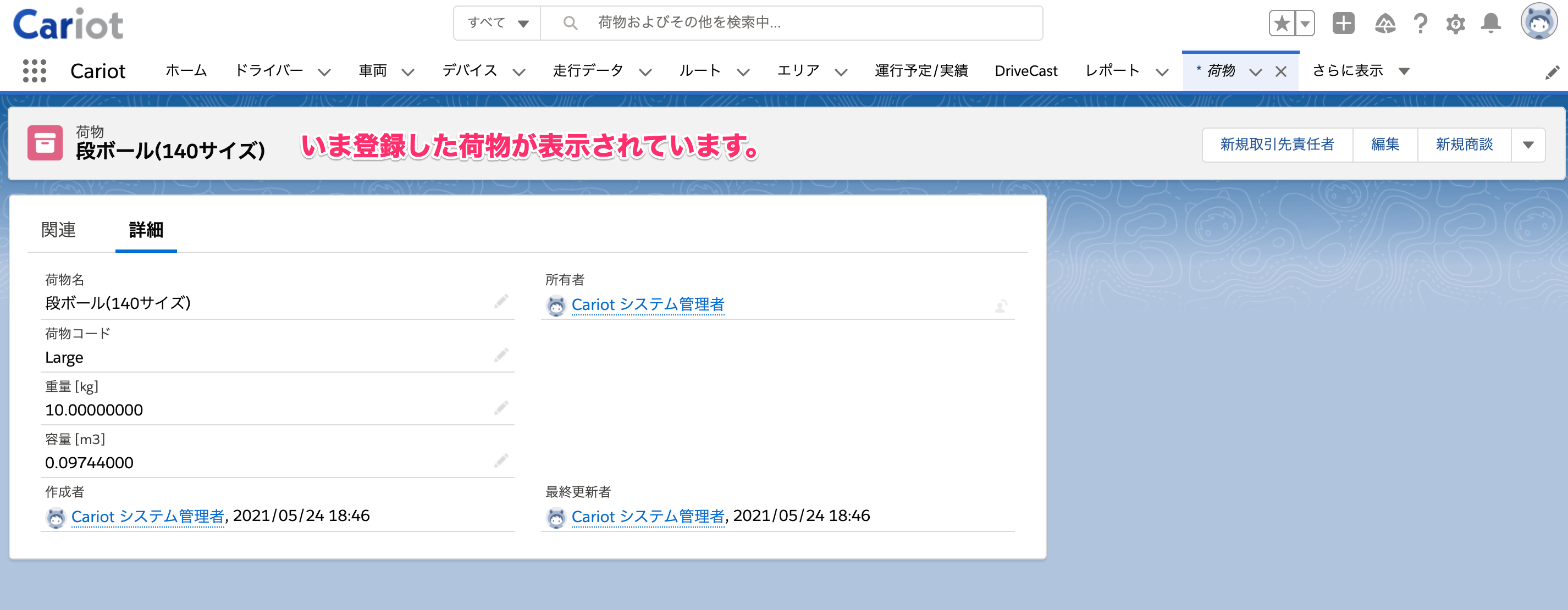The image size is (1568, 610).
Task: Edit the 容量 [m3] field pencil
Action: pos(501,461)
